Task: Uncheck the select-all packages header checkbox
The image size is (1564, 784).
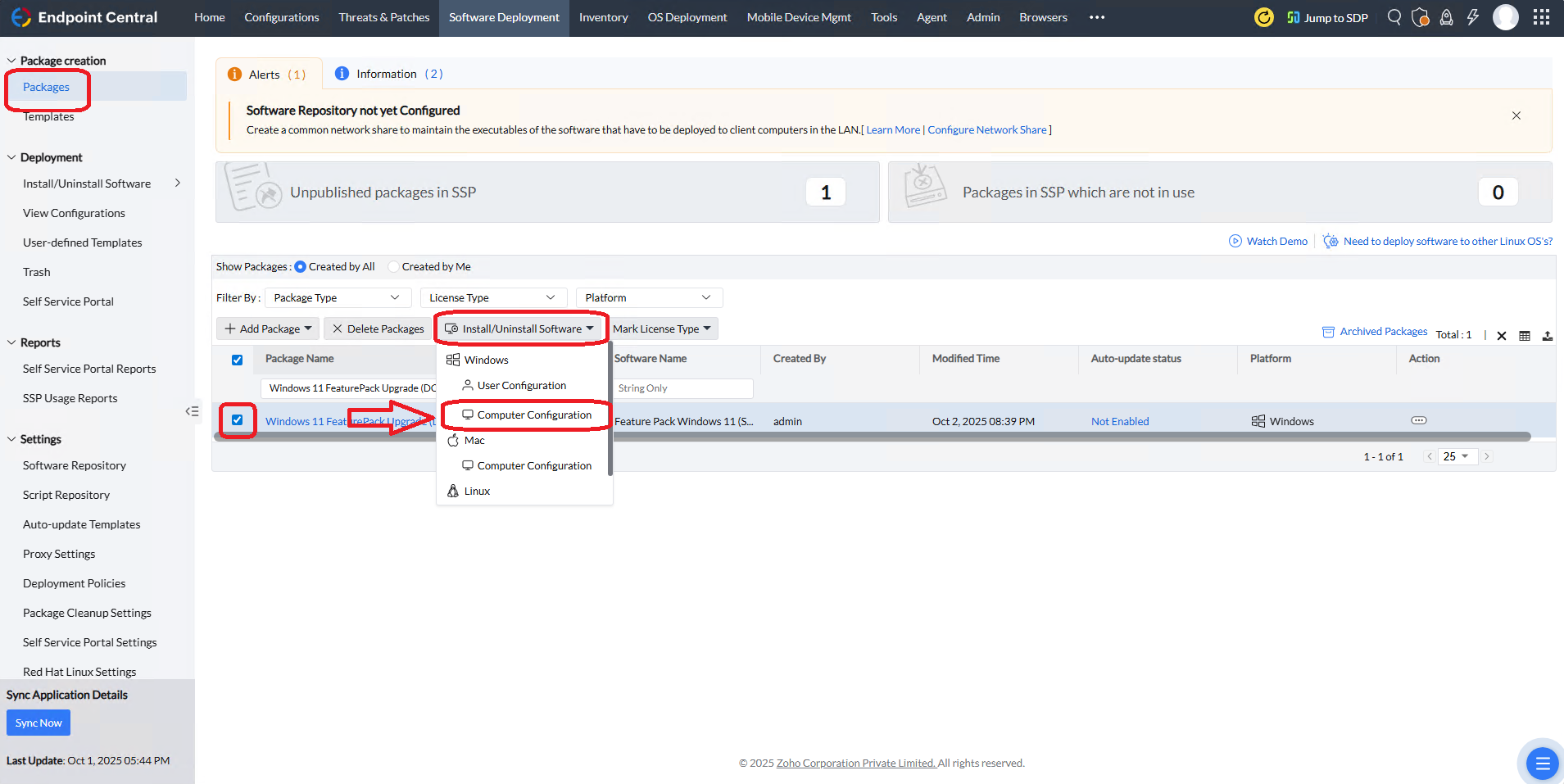Action: tap(237, 360)
